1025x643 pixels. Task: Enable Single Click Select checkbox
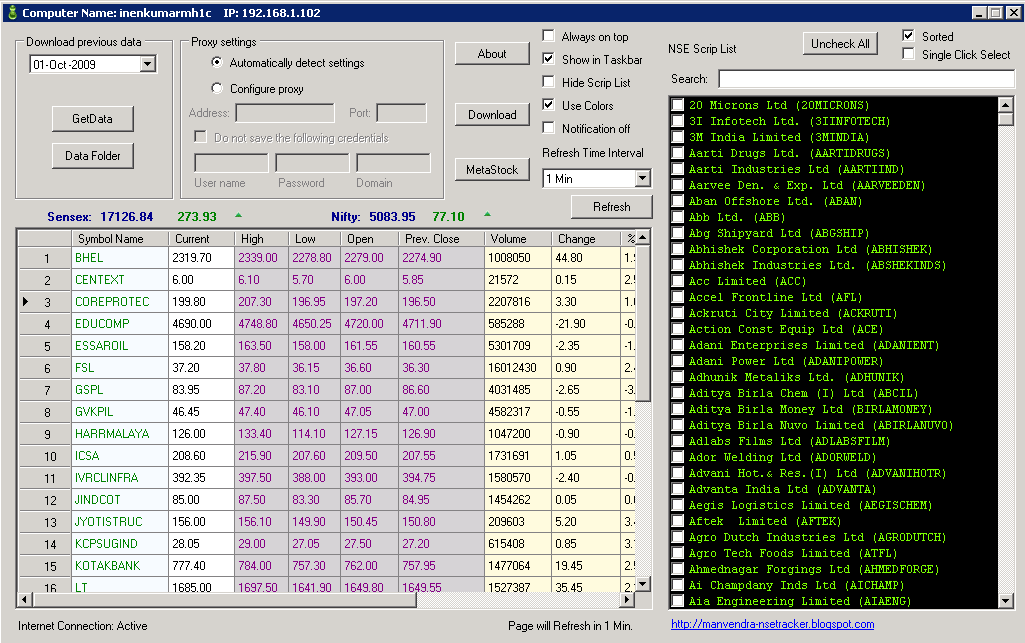click(x=908, y=54)
